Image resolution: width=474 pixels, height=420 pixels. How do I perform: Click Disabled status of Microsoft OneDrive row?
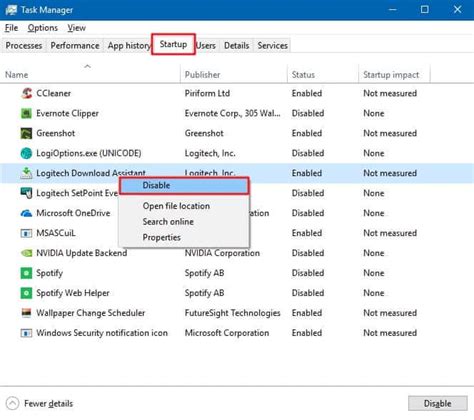(x=308, y=213)
